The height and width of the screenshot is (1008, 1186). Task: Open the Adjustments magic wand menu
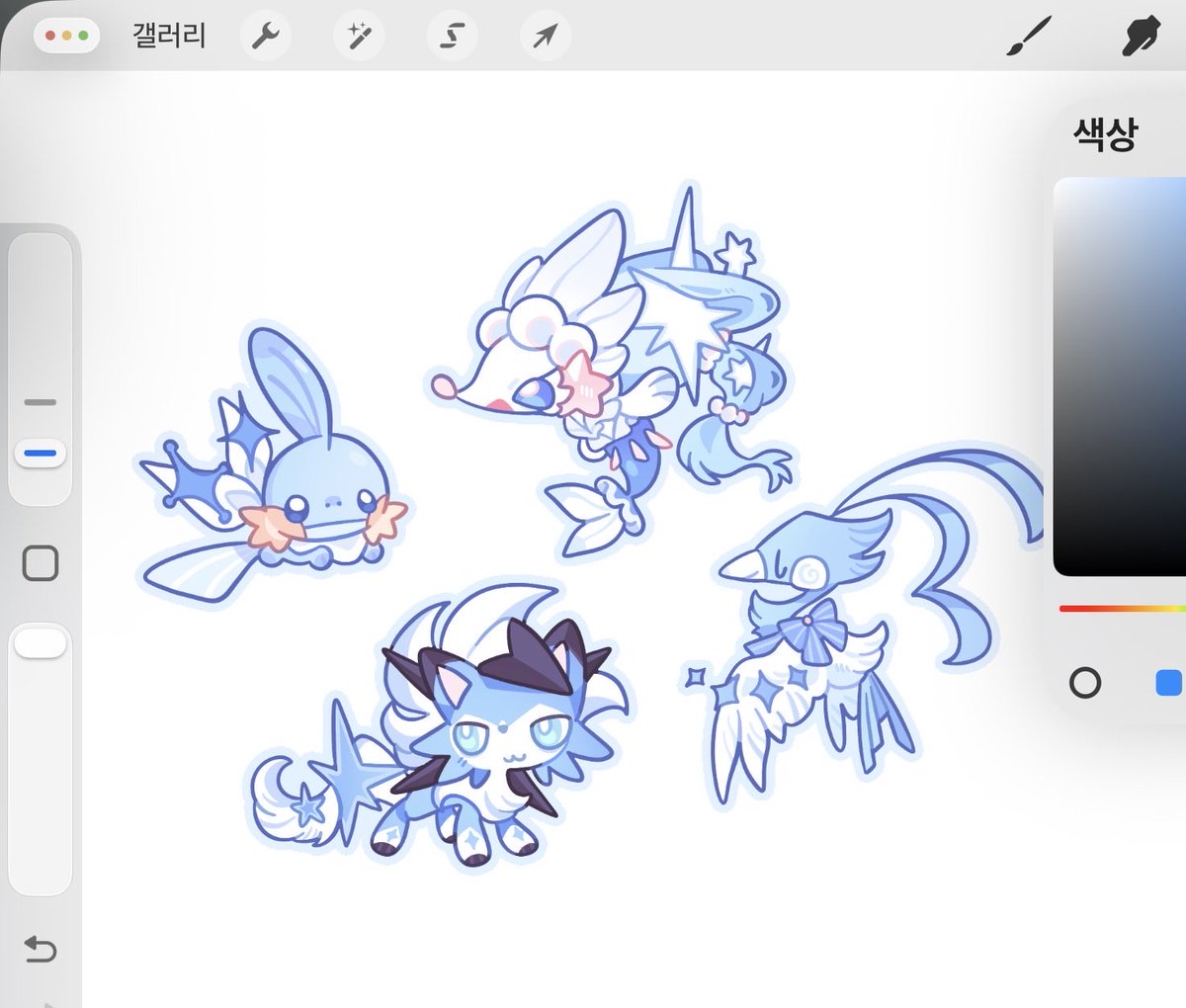tap(359, 37)
